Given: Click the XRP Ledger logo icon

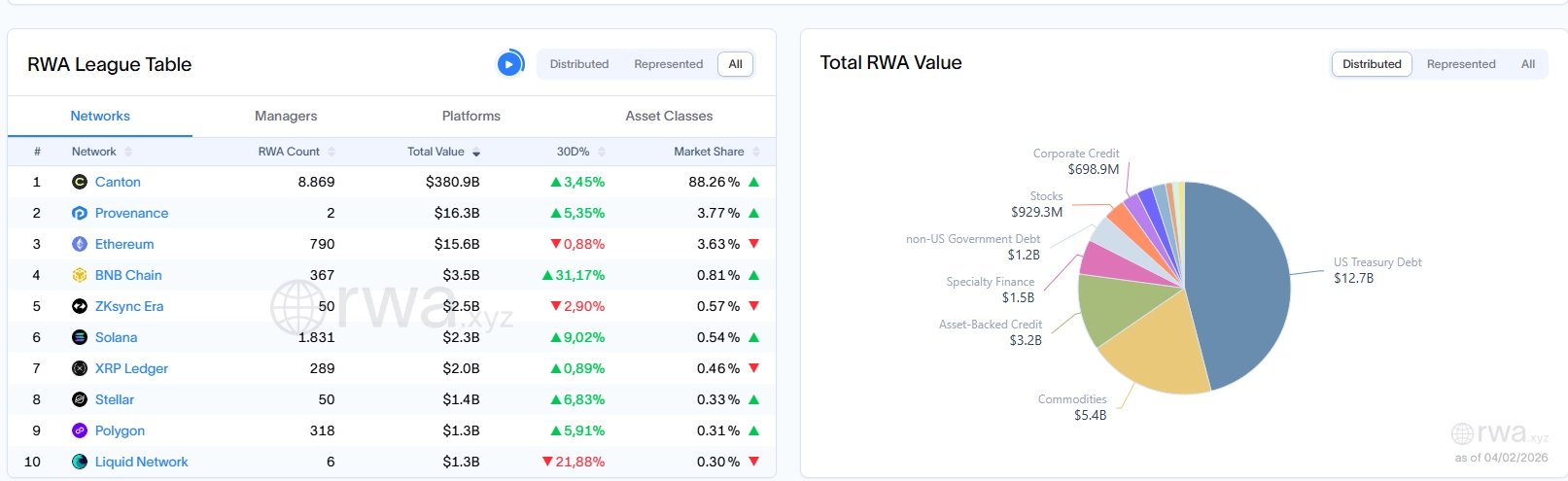Looking at the screenshot, I should pyautogui.click(x=80, y=368).
